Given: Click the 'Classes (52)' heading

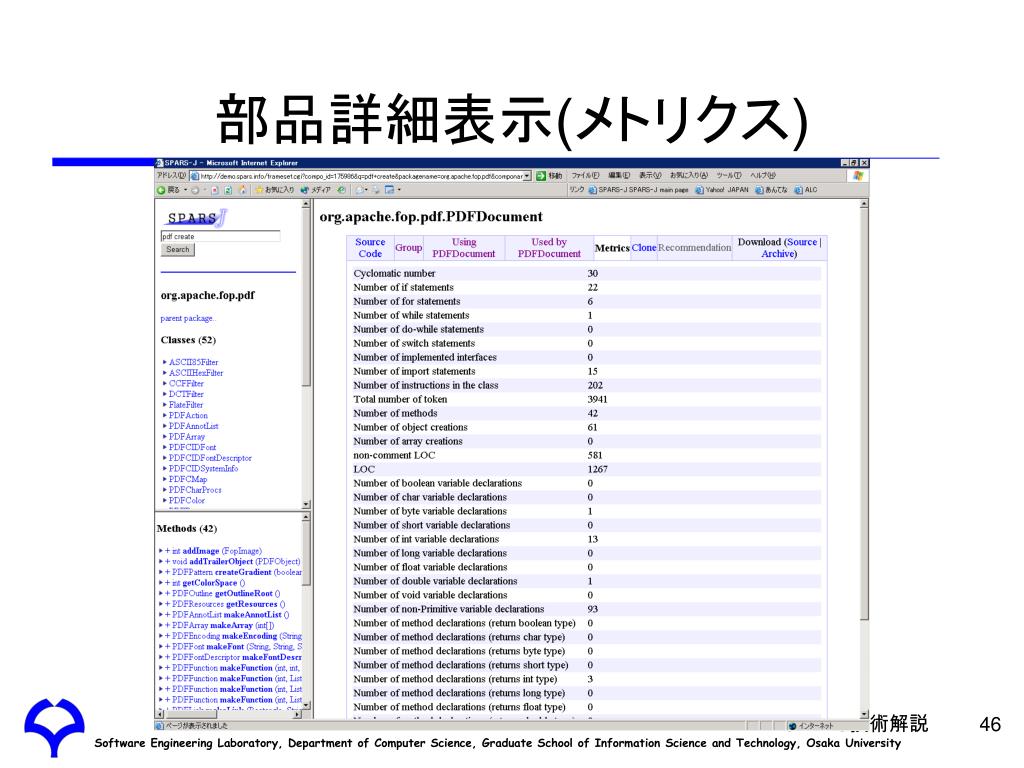Looking at the screenshot, I should point(188,340).
